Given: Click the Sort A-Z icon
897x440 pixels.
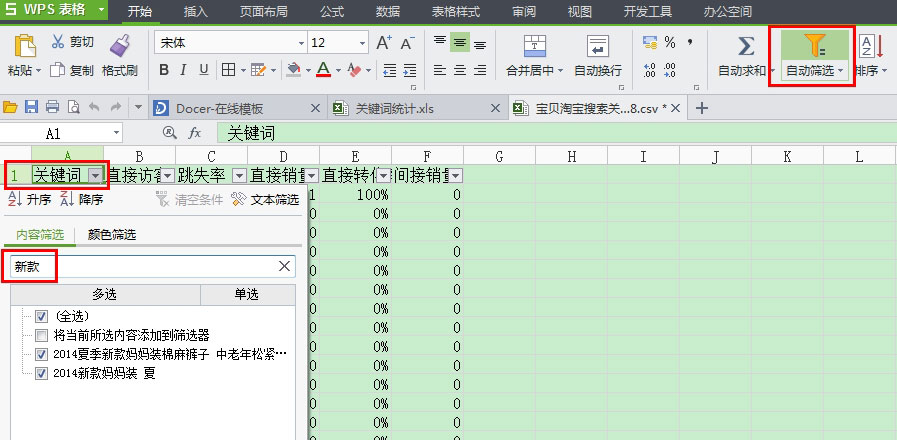Looking at the screenshot, I should pyautogui.click(x=872, y=46).
